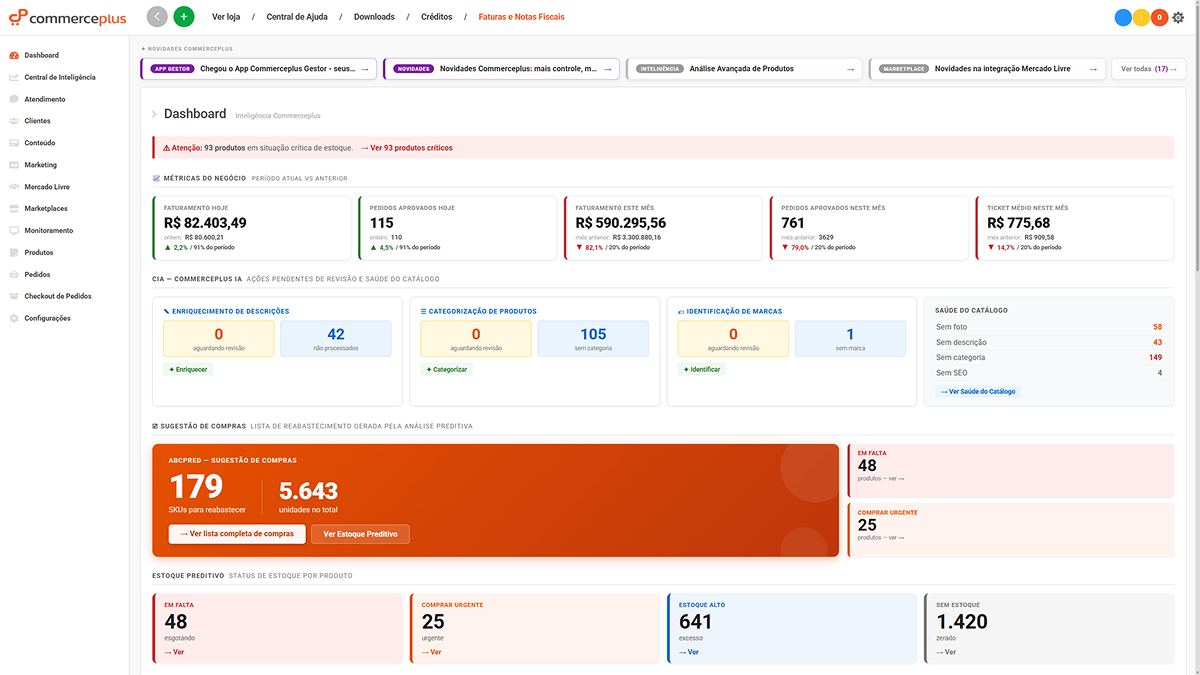Go to Central de Inteligência sidebar item
1200x675 pixels.
(60, 77)
